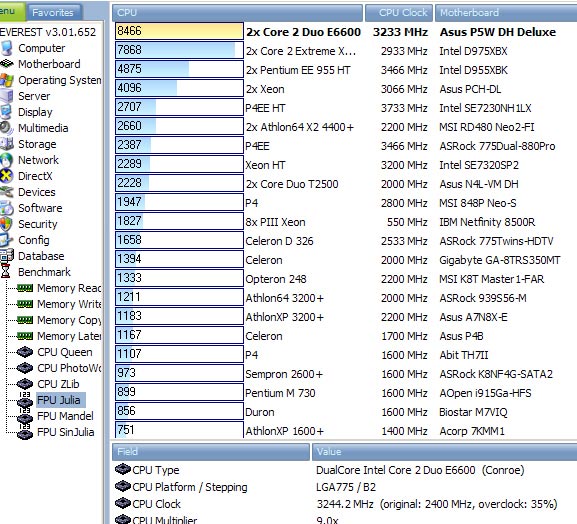This screenshot has height=524, width=577.
Task: Switch to the Menu tab
Action: 12,11
